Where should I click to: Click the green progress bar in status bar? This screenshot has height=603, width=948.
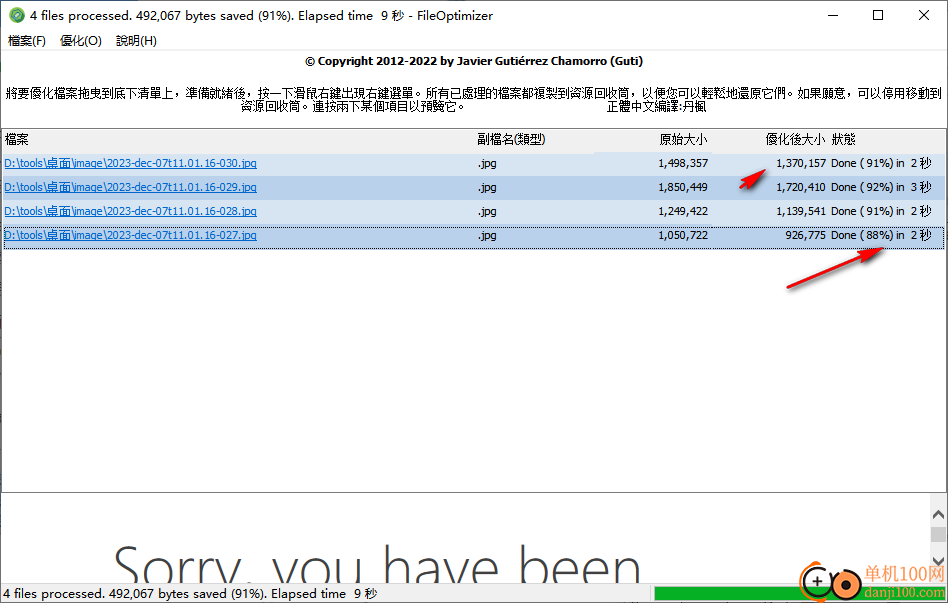coord(729,593)
